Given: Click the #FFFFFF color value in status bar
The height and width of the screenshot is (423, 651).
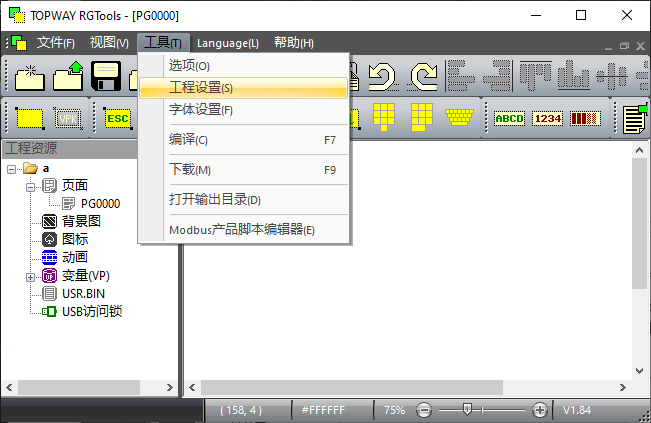Looking at the screenshot, I should pyautogui.click(x=323, y=411).
